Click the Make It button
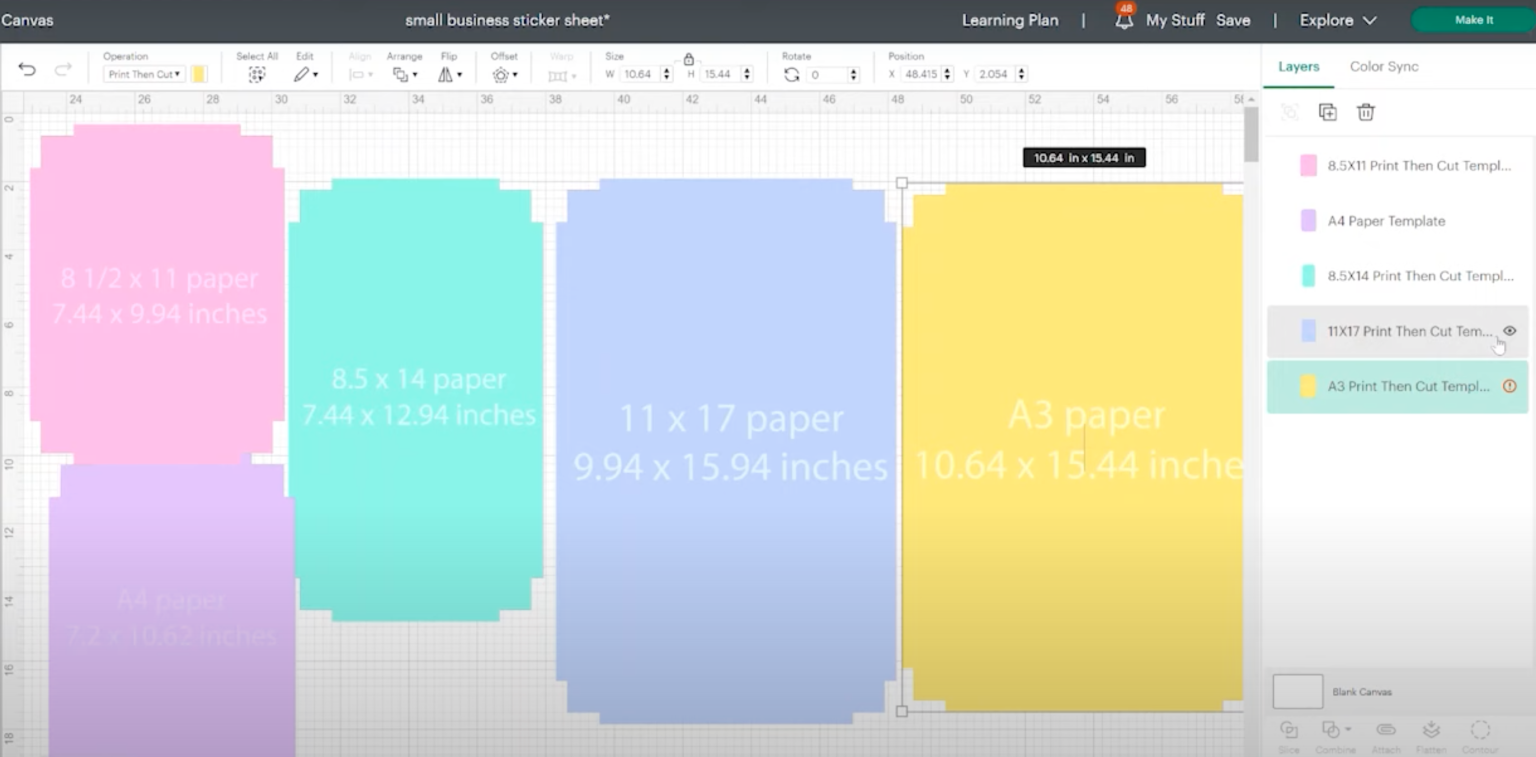 (x=1471, y=19)
